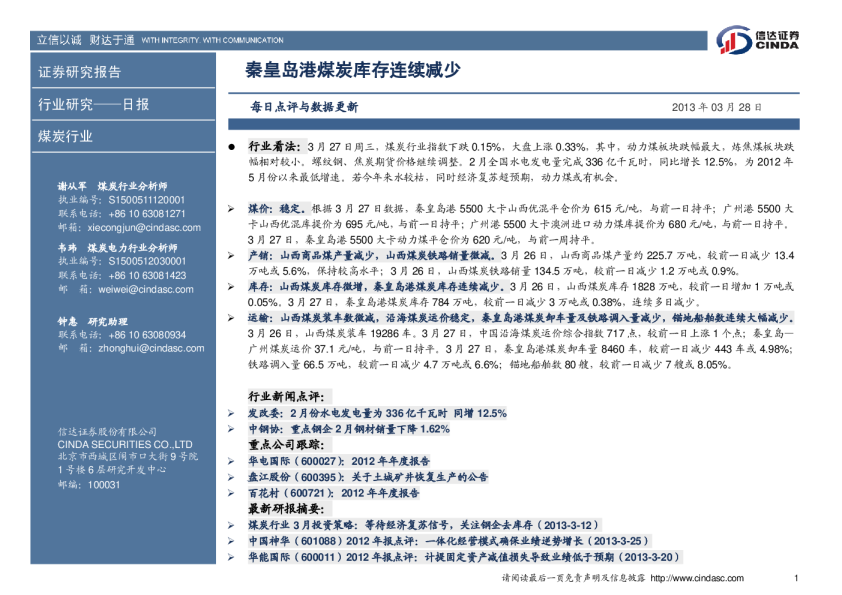Select the 煤炭行业 sidebar header
The width and height of the screenshot is (842, 595).
pyautogui.click(x=65, y=136)
